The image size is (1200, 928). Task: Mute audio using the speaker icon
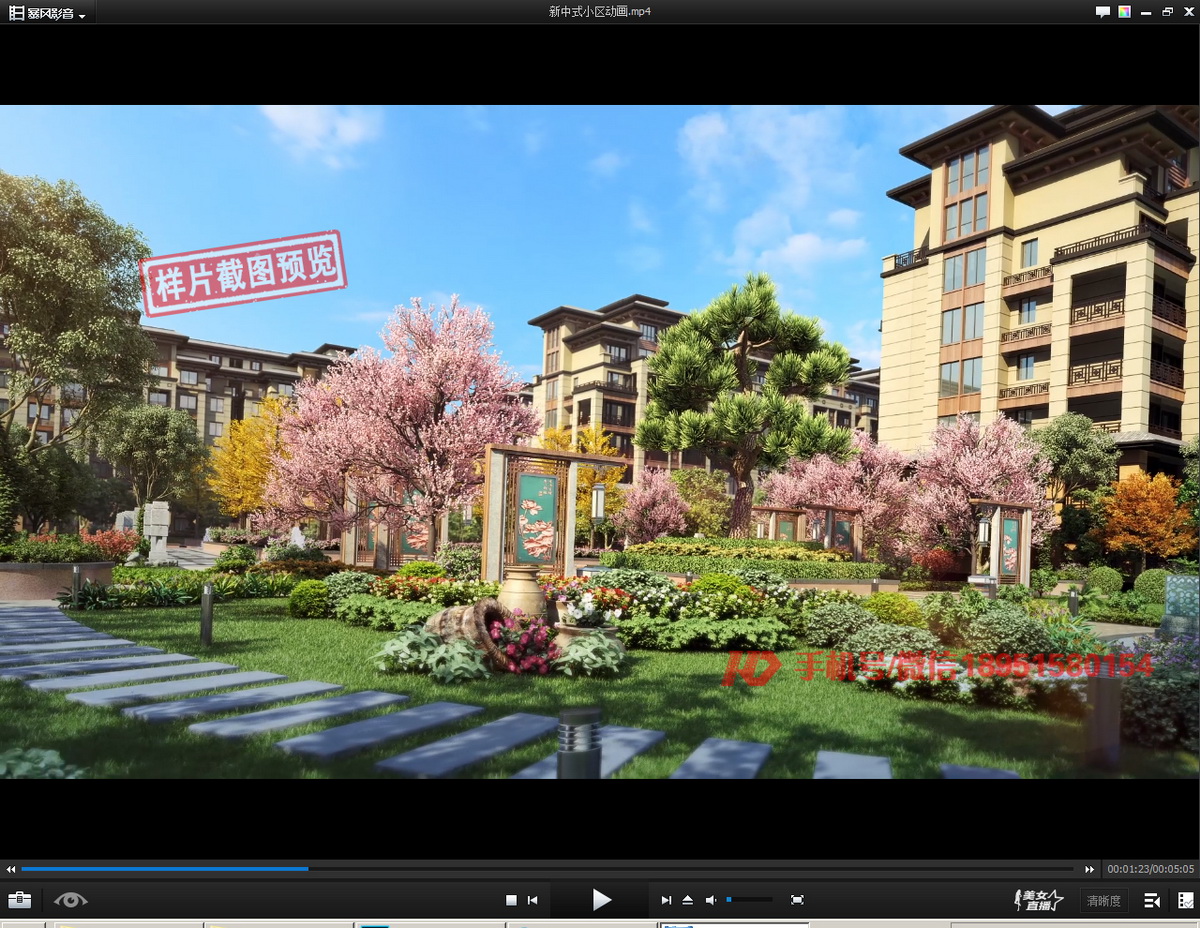tap(711, 900)
